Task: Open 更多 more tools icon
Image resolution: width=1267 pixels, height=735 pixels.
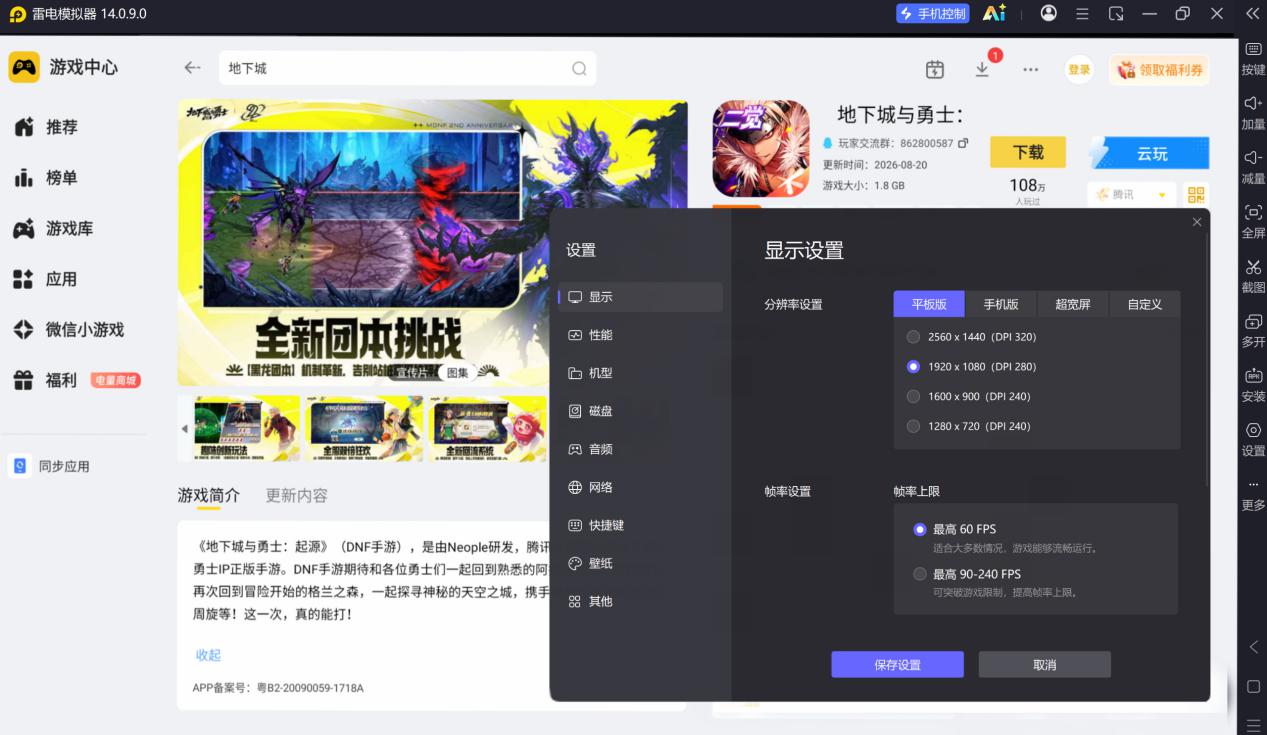Action: pos(1253,485)
